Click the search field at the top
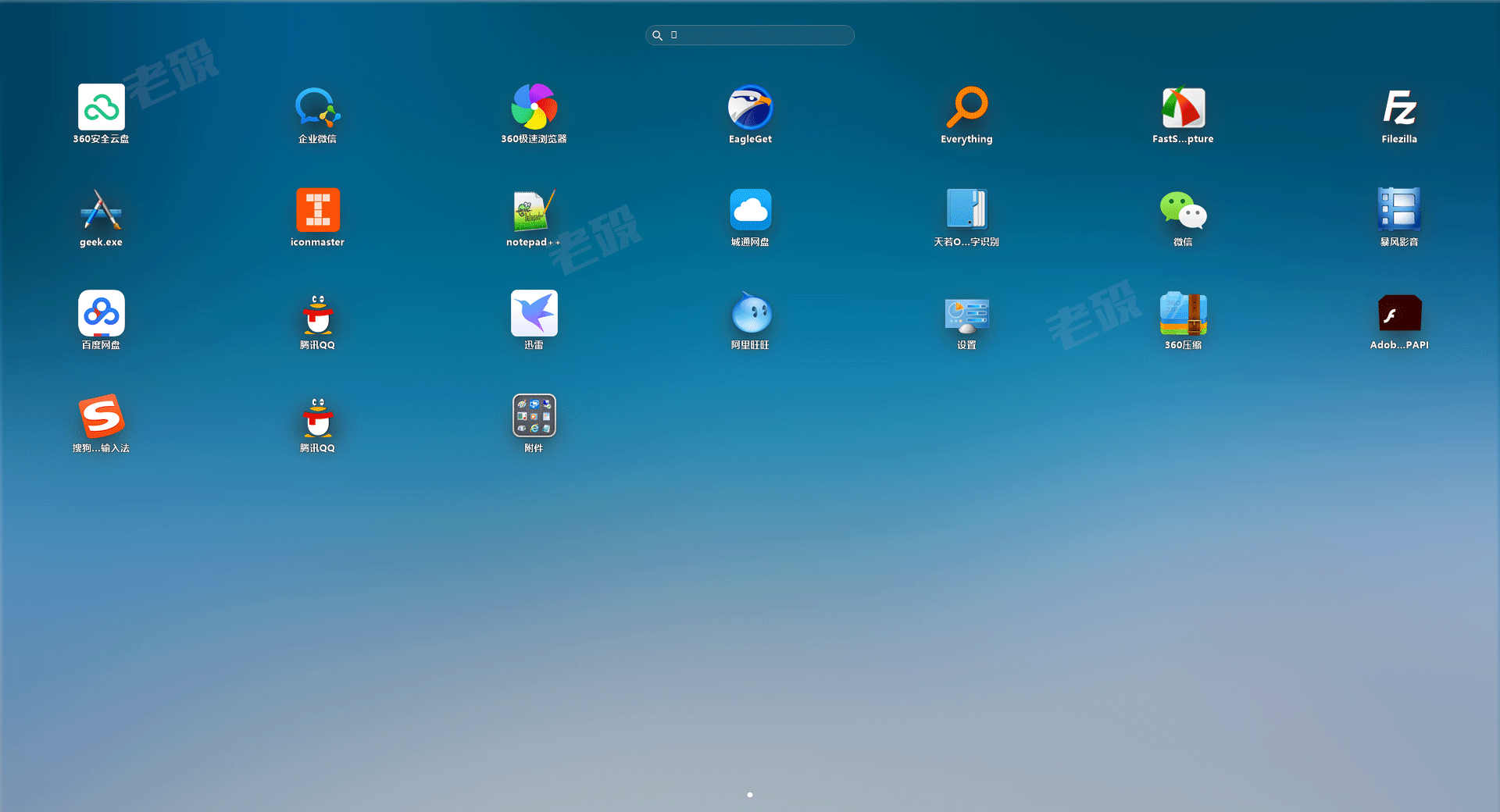Image resolution: width=1500 pixels, height=812 pixels. point(750,35)
